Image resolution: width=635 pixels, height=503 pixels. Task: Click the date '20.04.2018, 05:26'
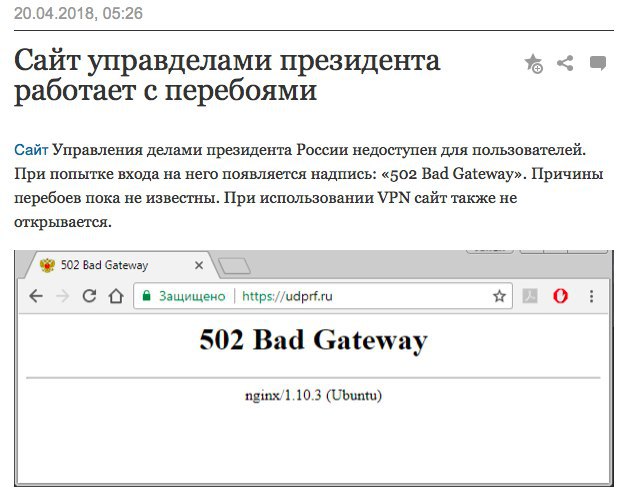tap(78, 13)
